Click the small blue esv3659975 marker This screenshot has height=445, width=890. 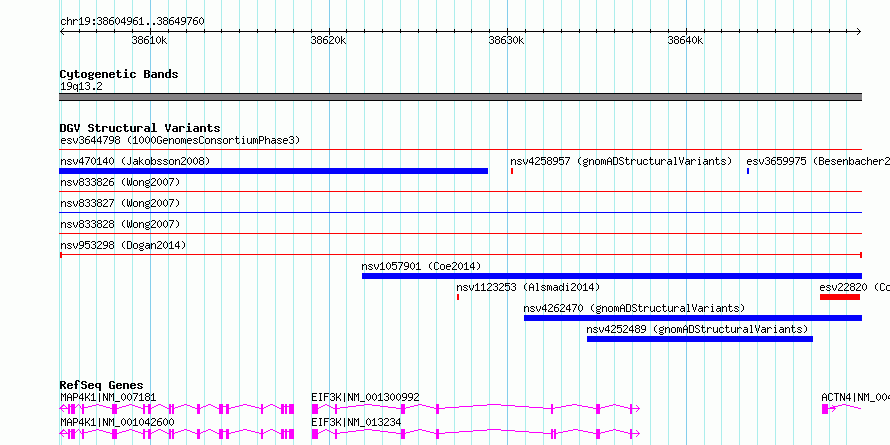pos(748,171)
